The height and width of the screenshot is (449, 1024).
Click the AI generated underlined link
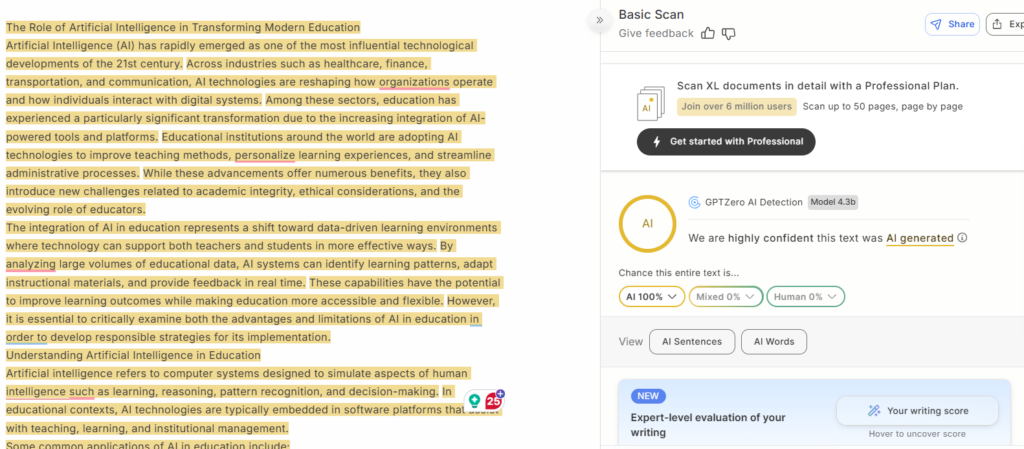[920, 238]
